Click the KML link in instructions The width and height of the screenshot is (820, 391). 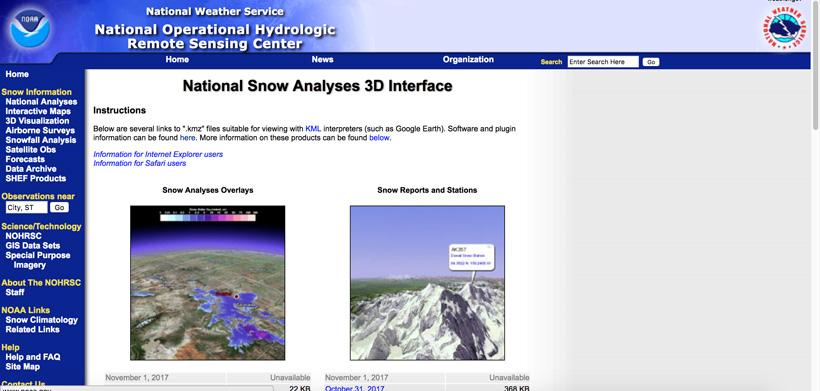[313, 129]
